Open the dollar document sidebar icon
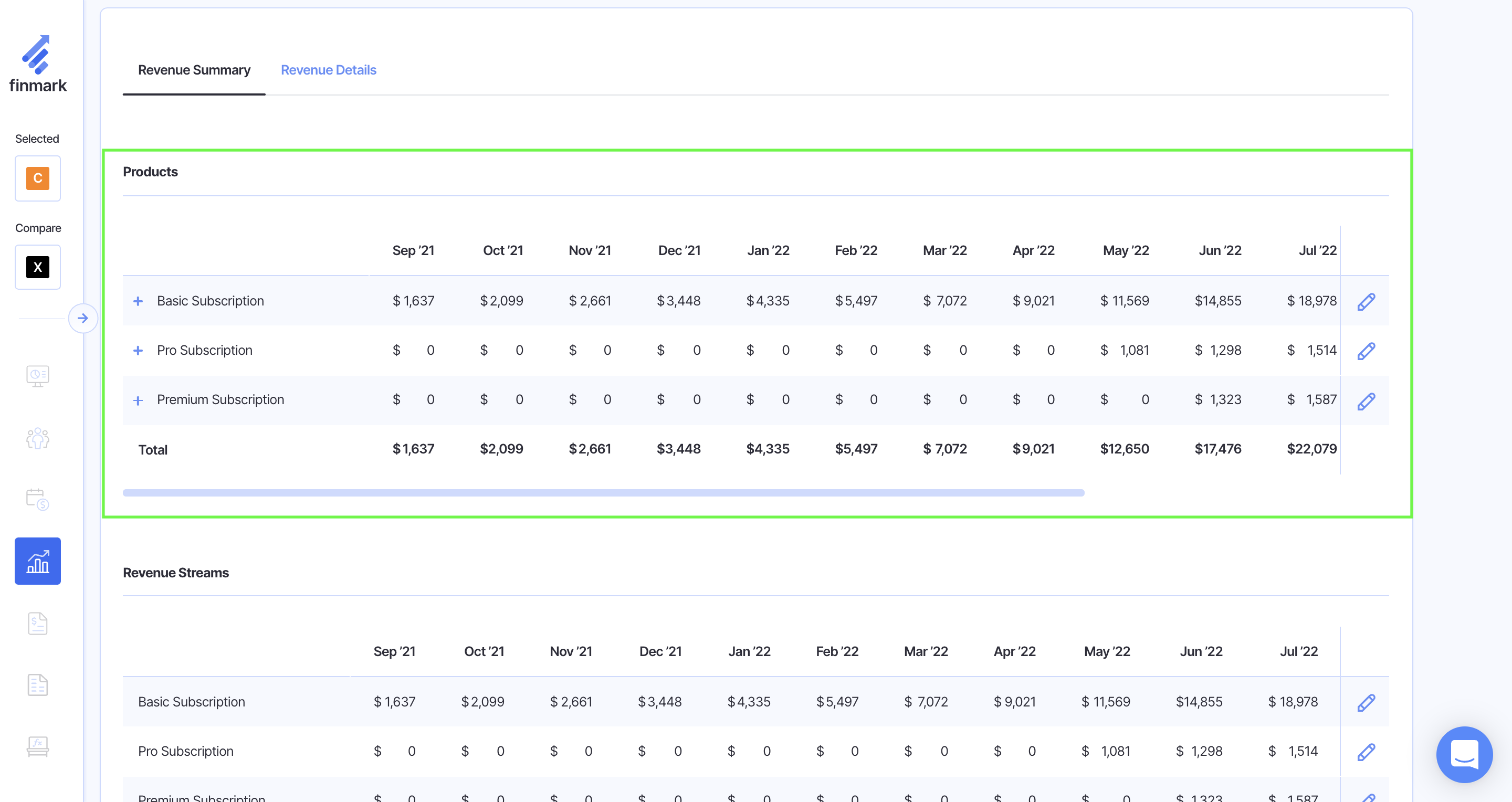This screenshot has width=1512, height=802. [x=38, y=623]
